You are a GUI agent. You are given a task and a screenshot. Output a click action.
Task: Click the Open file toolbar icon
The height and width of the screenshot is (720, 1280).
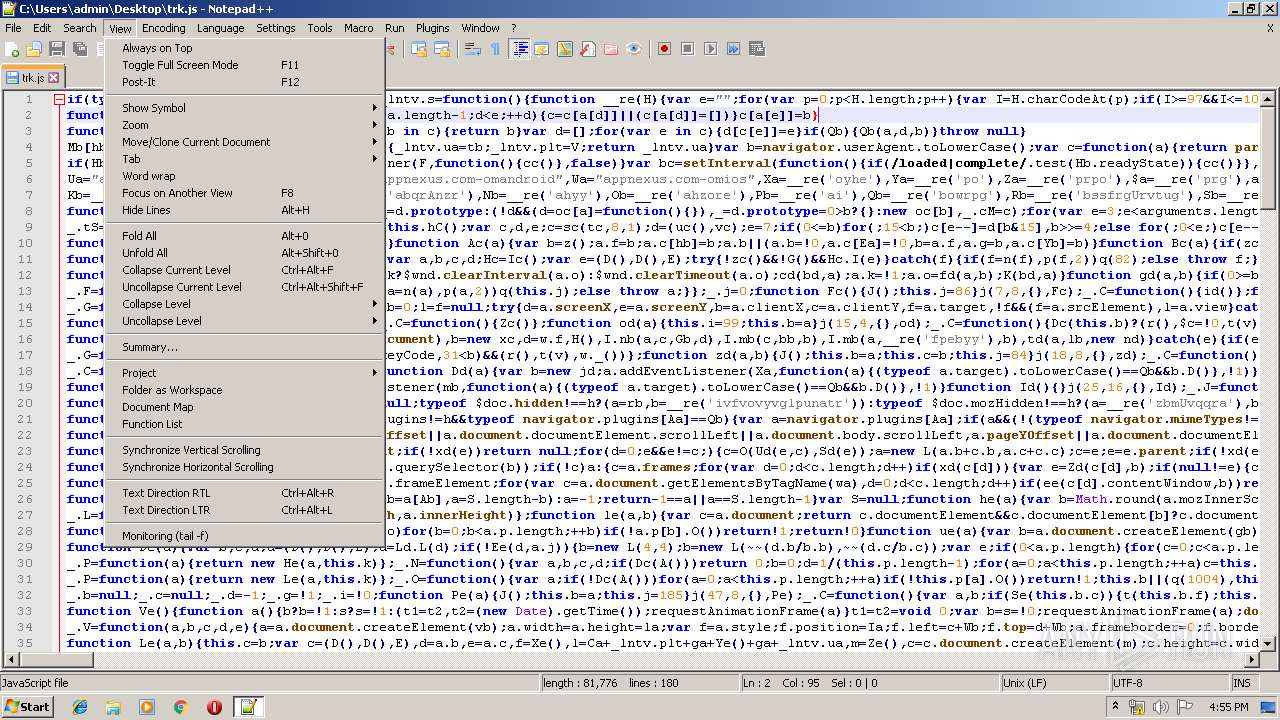pyautogui.click(x=34, y=49)
